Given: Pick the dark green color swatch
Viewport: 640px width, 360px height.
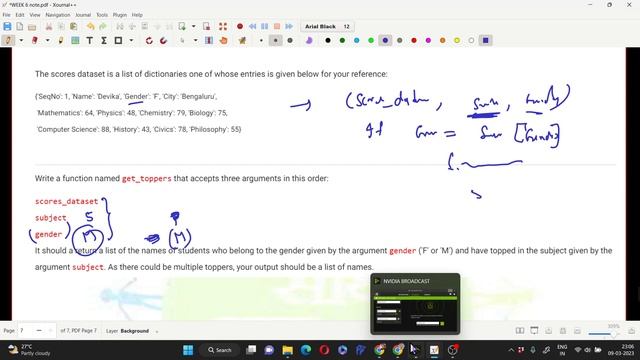Looking at the screenshot, I should (342, 40).
